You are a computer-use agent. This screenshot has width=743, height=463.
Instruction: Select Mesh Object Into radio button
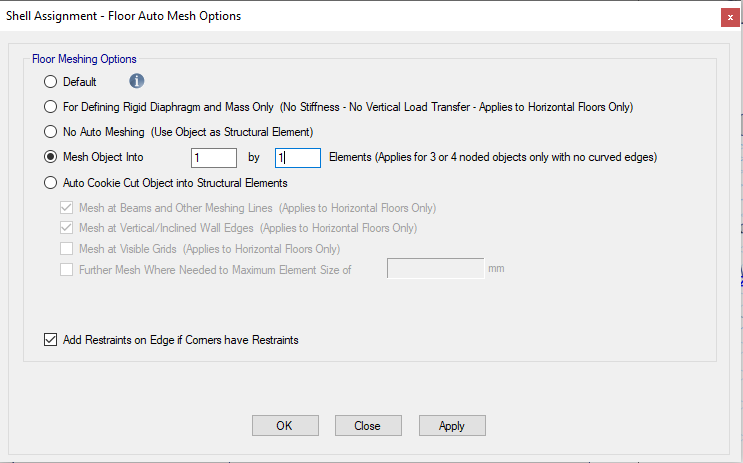click(x=51, y=157)
